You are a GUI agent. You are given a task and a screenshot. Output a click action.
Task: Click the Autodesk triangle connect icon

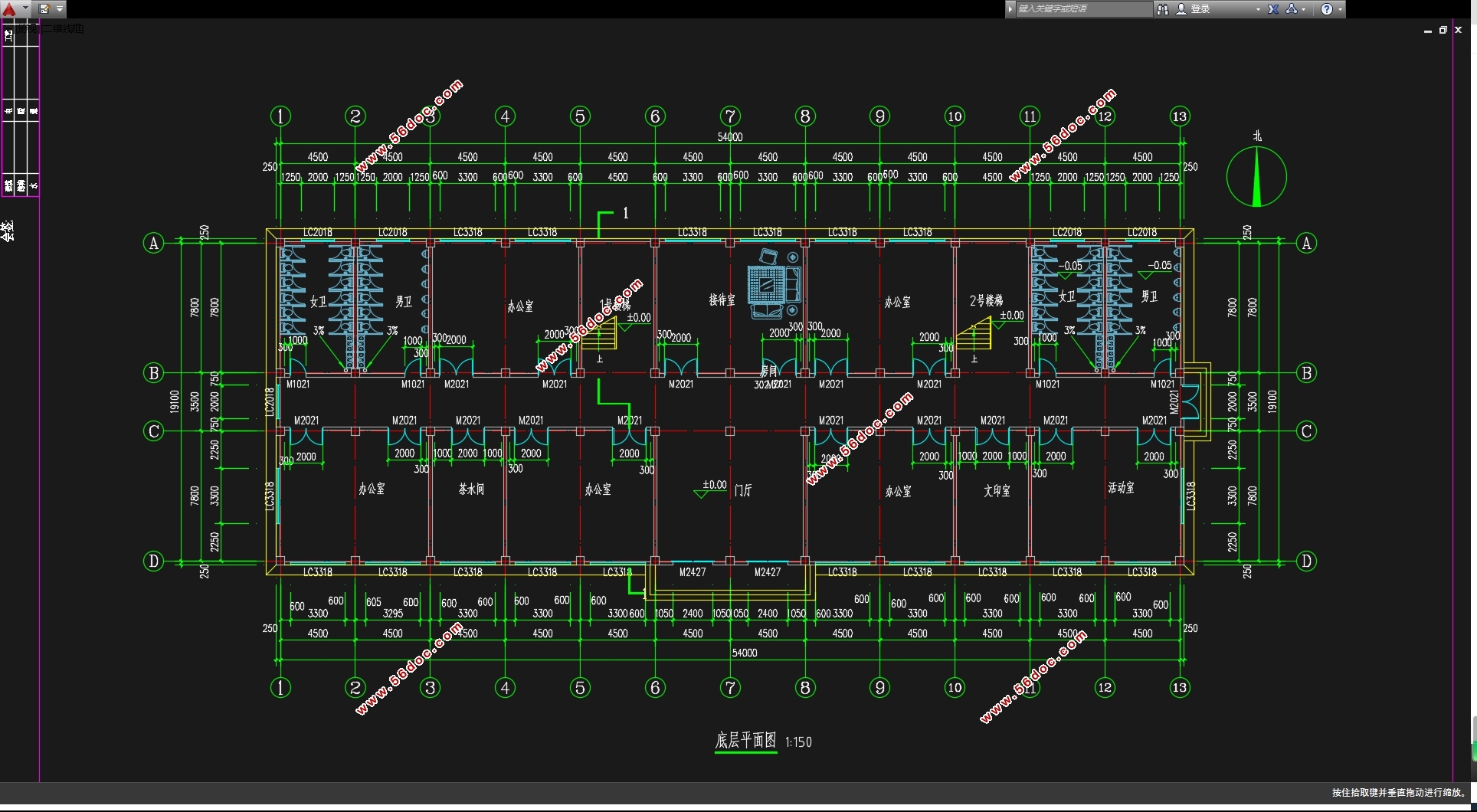pyautogui.click(x=1292, y=9)
